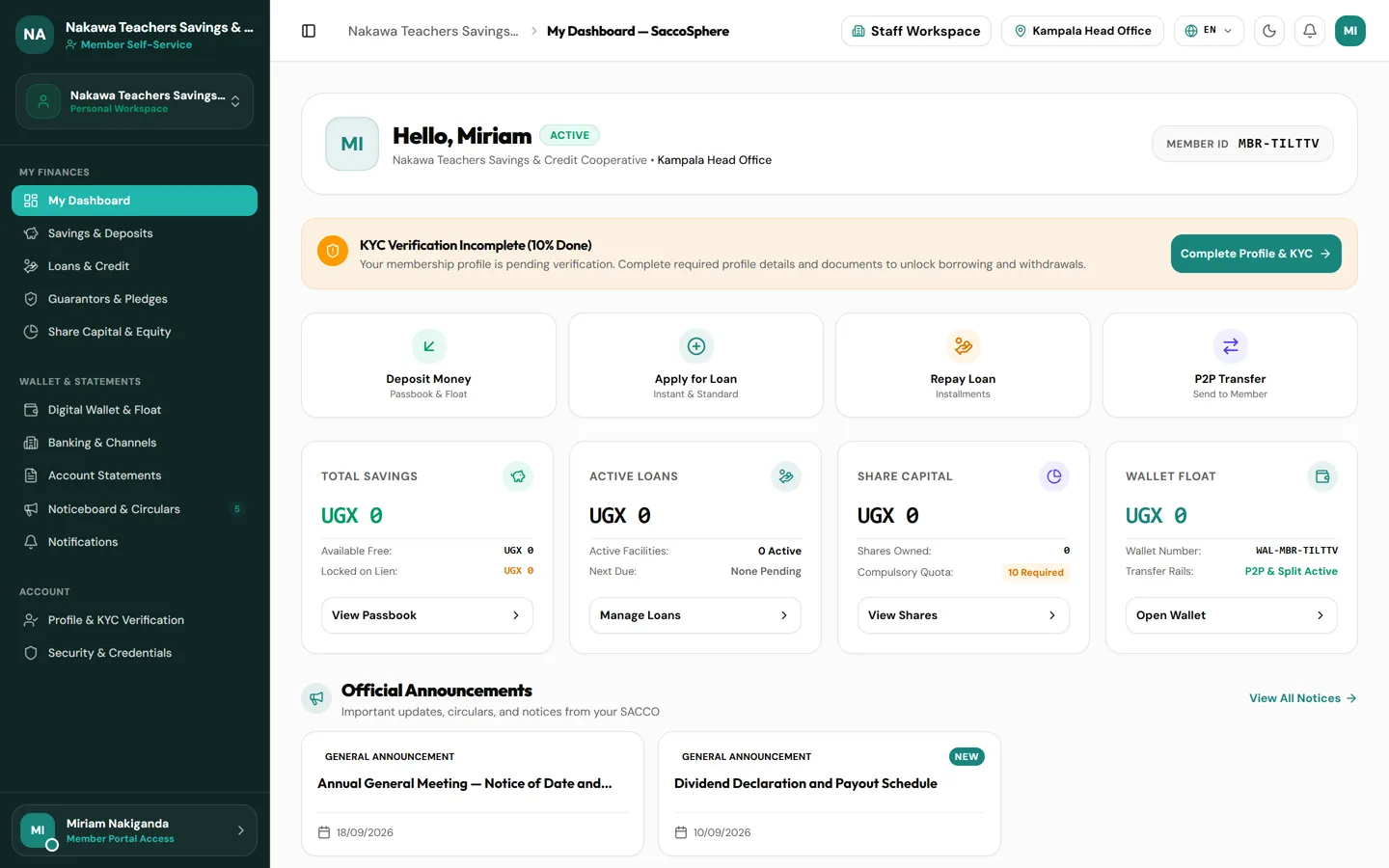Viewport: 1389px width, 868px height.
Task: Open Digital Wallet & Float
Action: coord(134,410)
